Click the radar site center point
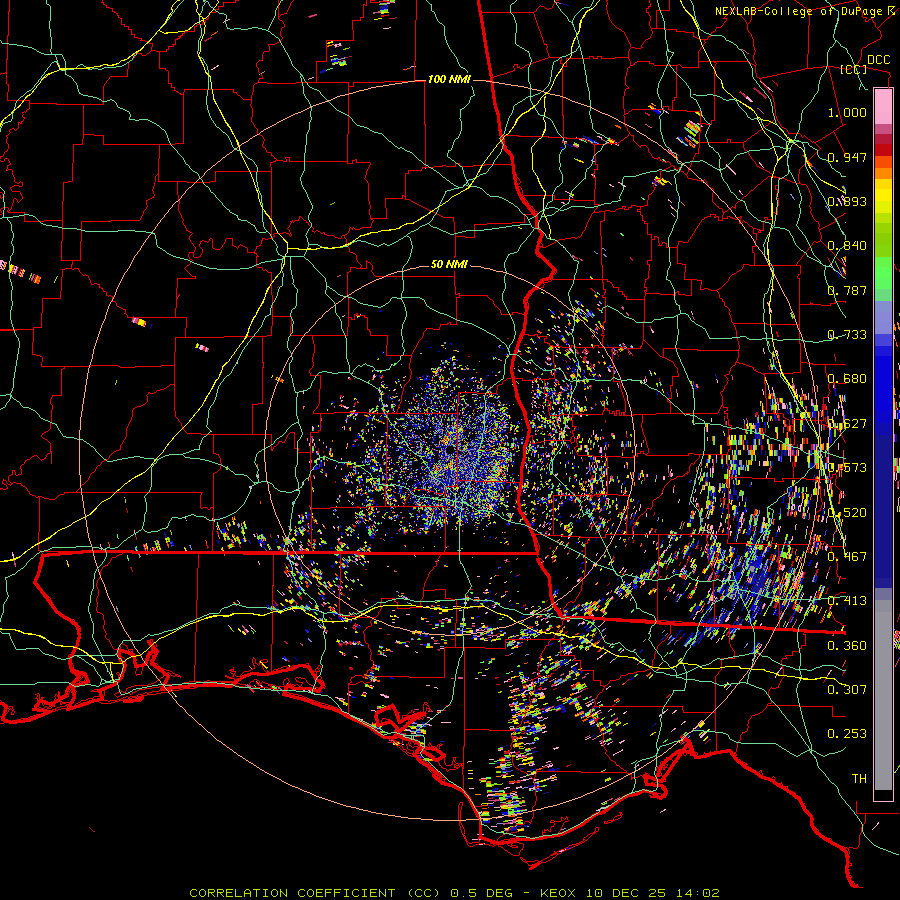900x900 pixels. click(451, 448)
